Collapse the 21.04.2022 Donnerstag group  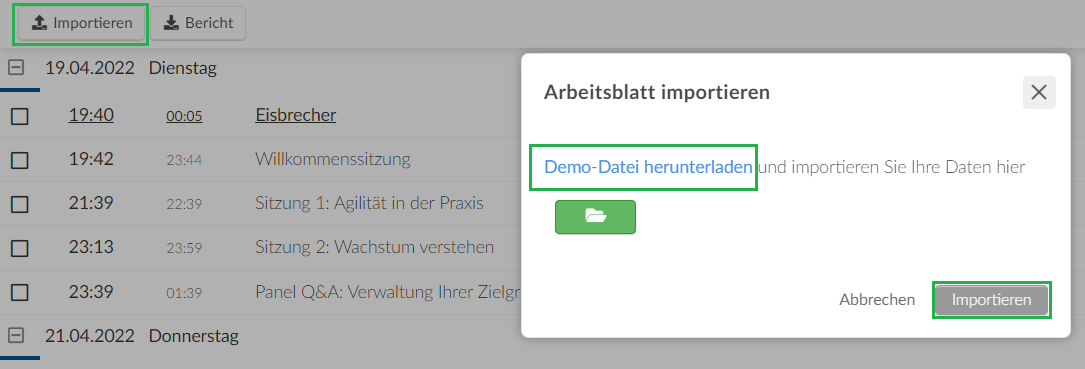[x=17, y=336]
